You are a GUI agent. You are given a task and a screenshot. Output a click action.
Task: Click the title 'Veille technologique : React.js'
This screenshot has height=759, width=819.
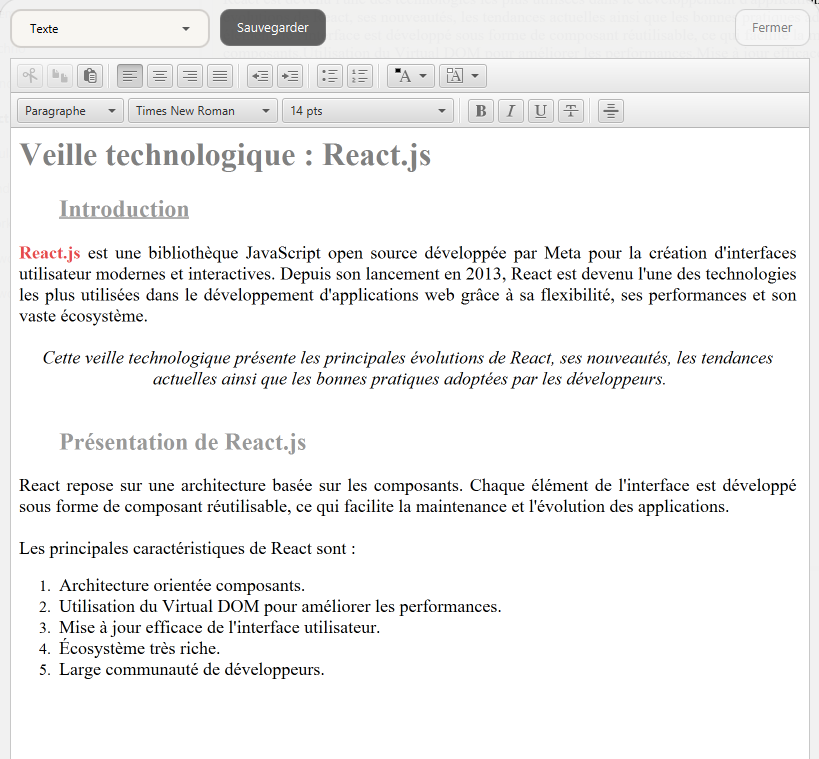225,155
